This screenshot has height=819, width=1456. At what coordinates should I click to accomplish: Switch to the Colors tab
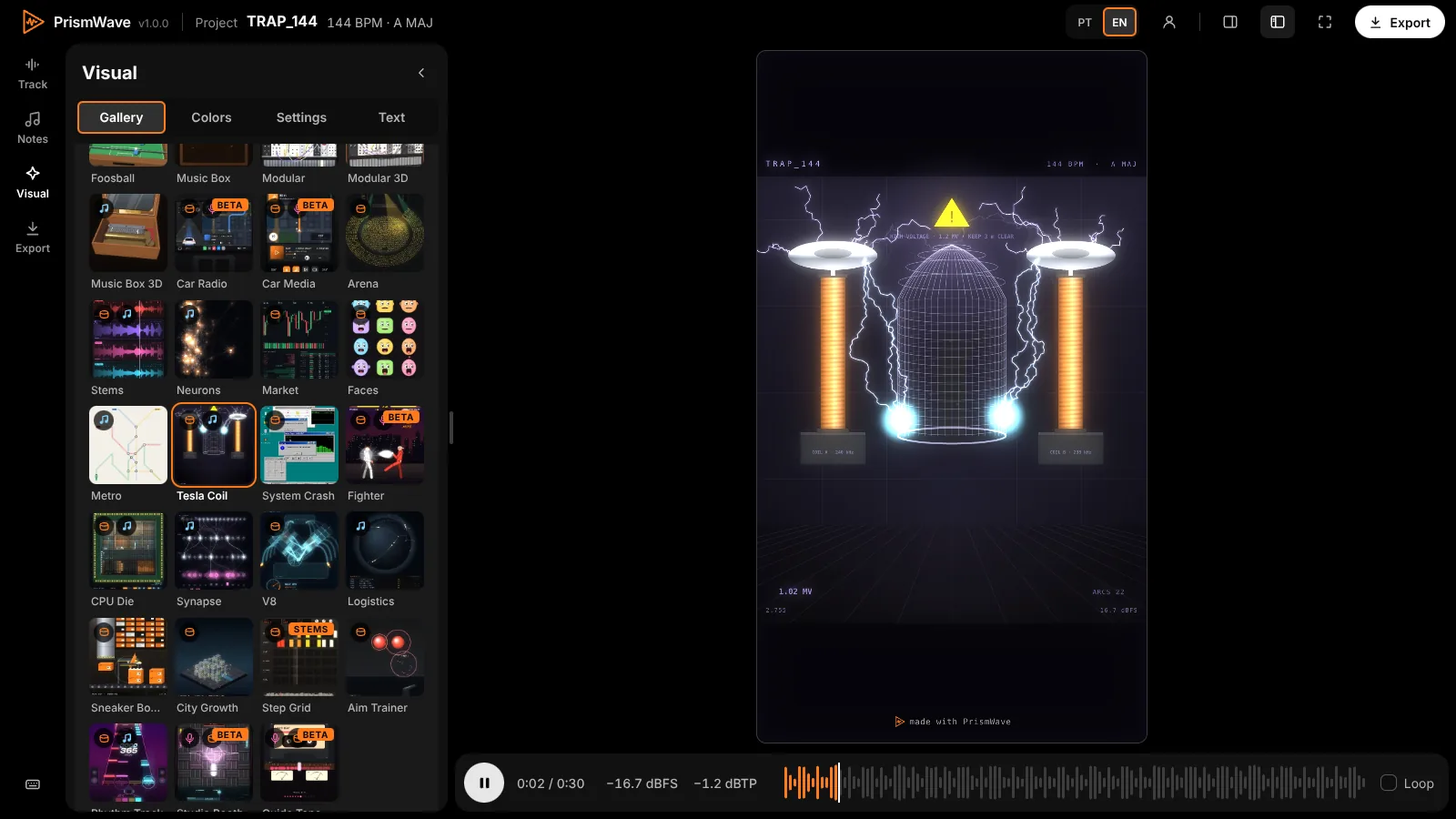[211, 117]
